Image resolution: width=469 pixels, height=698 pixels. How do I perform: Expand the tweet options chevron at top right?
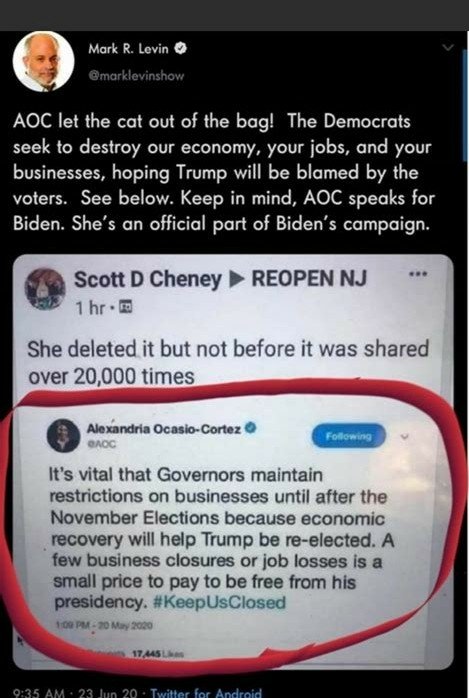coord(448,47)
